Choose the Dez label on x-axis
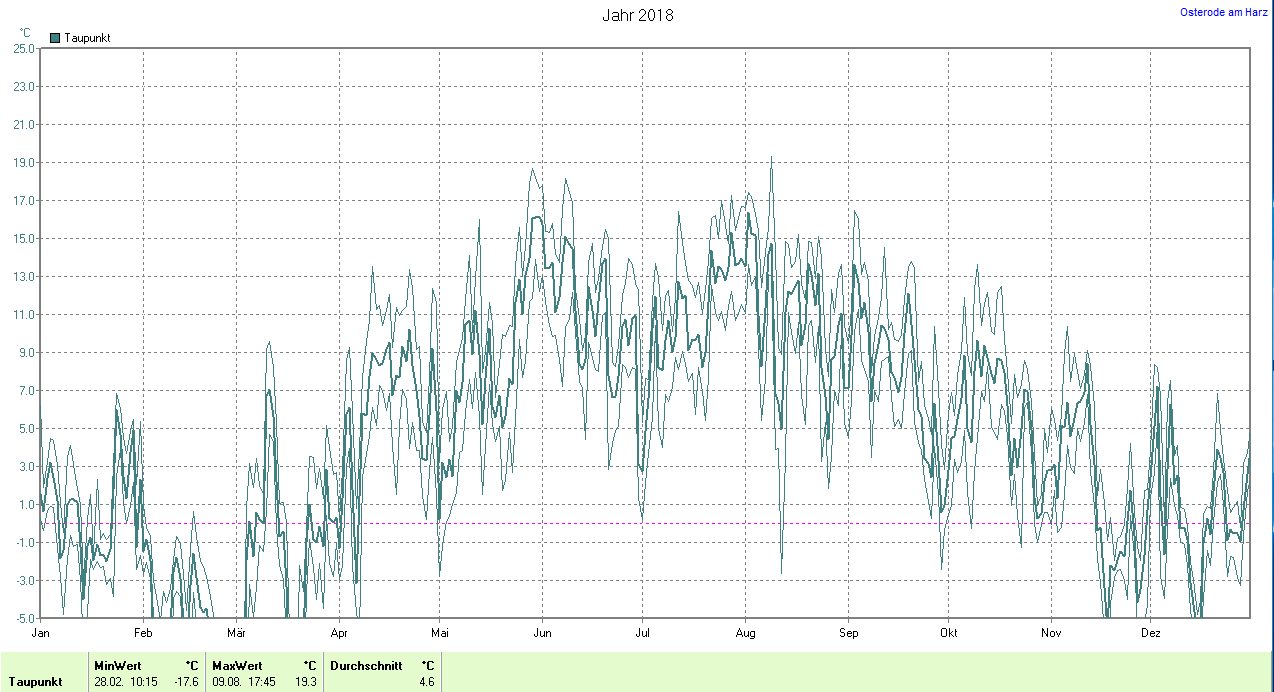 1151,633
